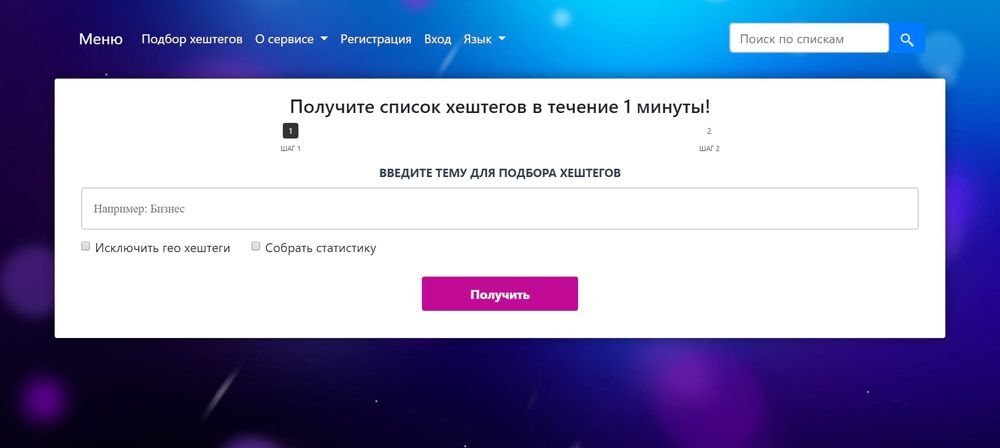Click the magnifying glass search icon

click(x=907, y=39)
